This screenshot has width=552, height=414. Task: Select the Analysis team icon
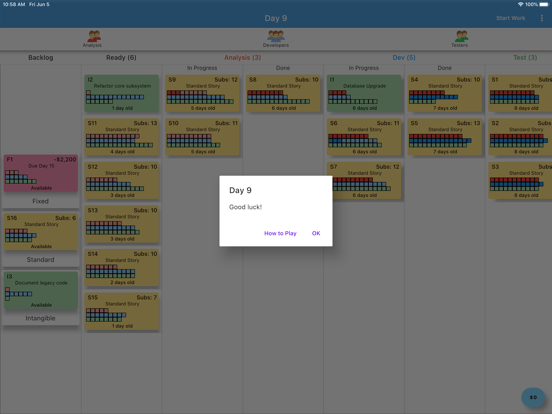tap(93, 39)
